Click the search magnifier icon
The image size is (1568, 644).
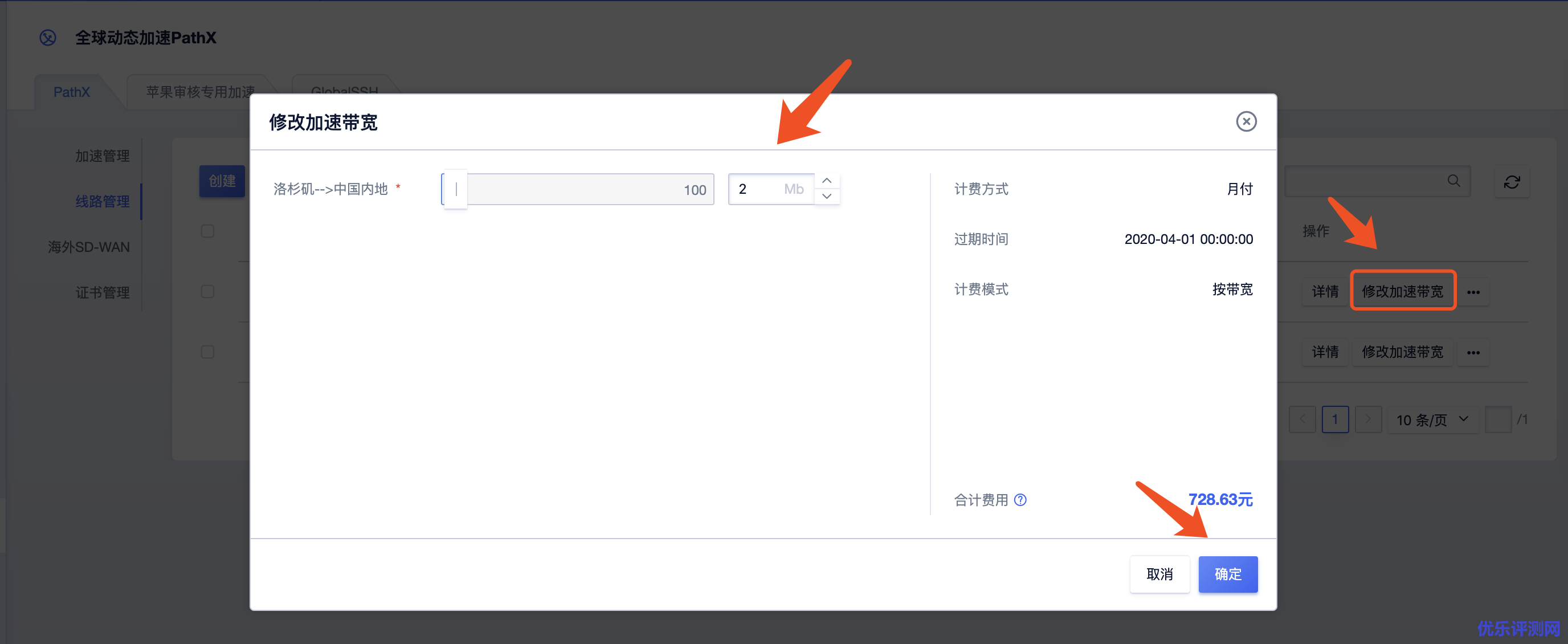click(x=1453, y=181)
